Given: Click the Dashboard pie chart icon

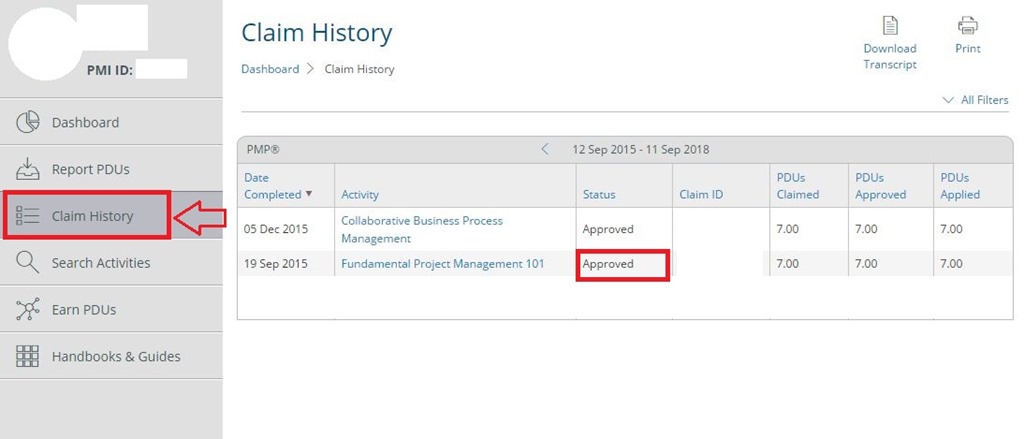Looking at the screenshot, I should (27, 122).
